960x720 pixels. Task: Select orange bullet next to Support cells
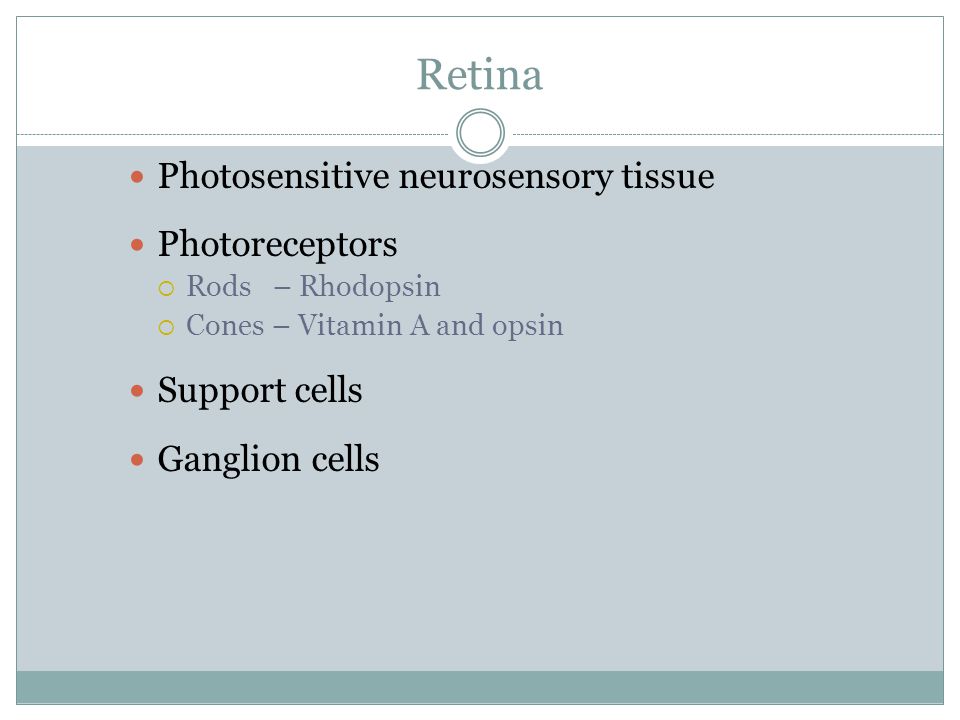coord(137,391)
